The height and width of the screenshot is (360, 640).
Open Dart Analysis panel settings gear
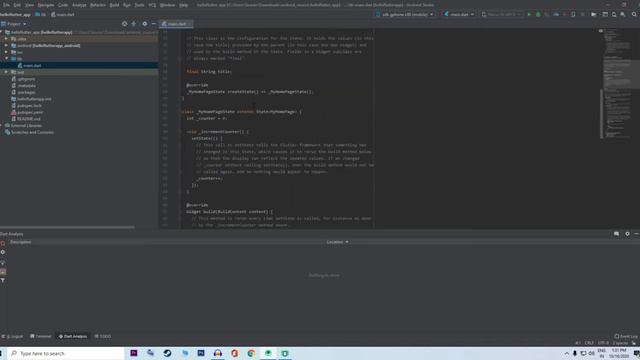coord(627,234)
